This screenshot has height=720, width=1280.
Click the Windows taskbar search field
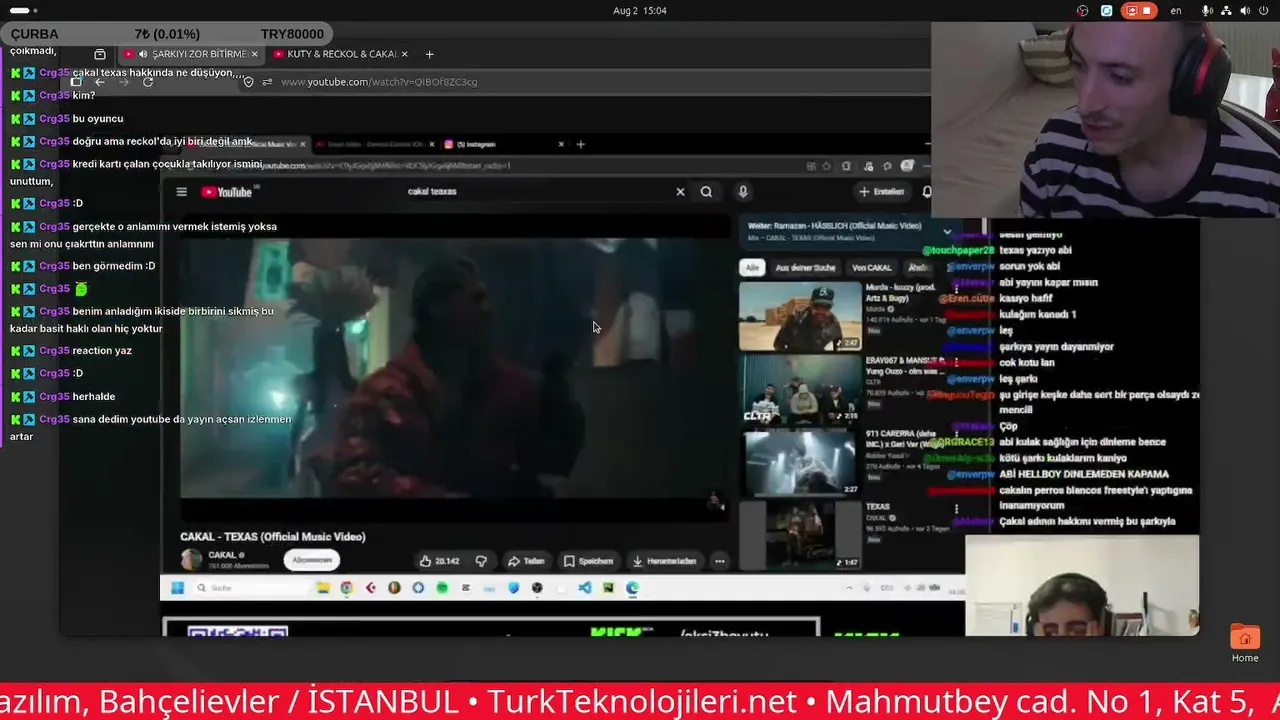250,588
